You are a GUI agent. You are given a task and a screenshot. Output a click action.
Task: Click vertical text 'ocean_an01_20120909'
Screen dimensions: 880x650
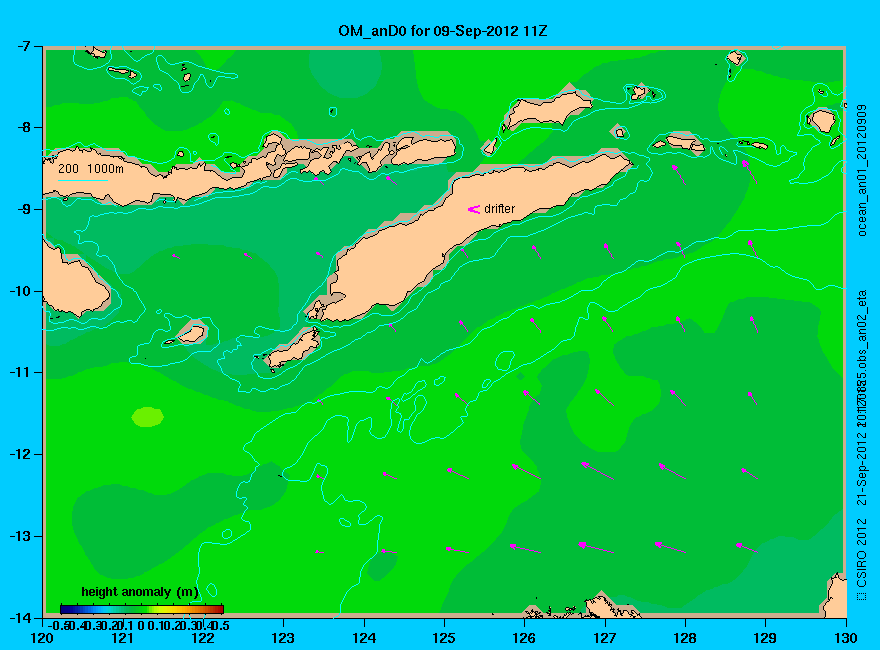pyautogui.click(x=862, y=170)
